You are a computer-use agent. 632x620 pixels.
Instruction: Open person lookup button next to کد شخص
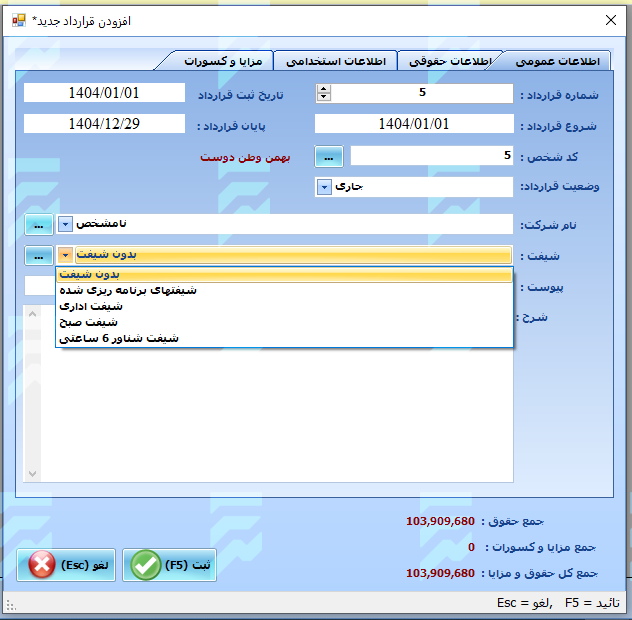[x=330, y=156]
